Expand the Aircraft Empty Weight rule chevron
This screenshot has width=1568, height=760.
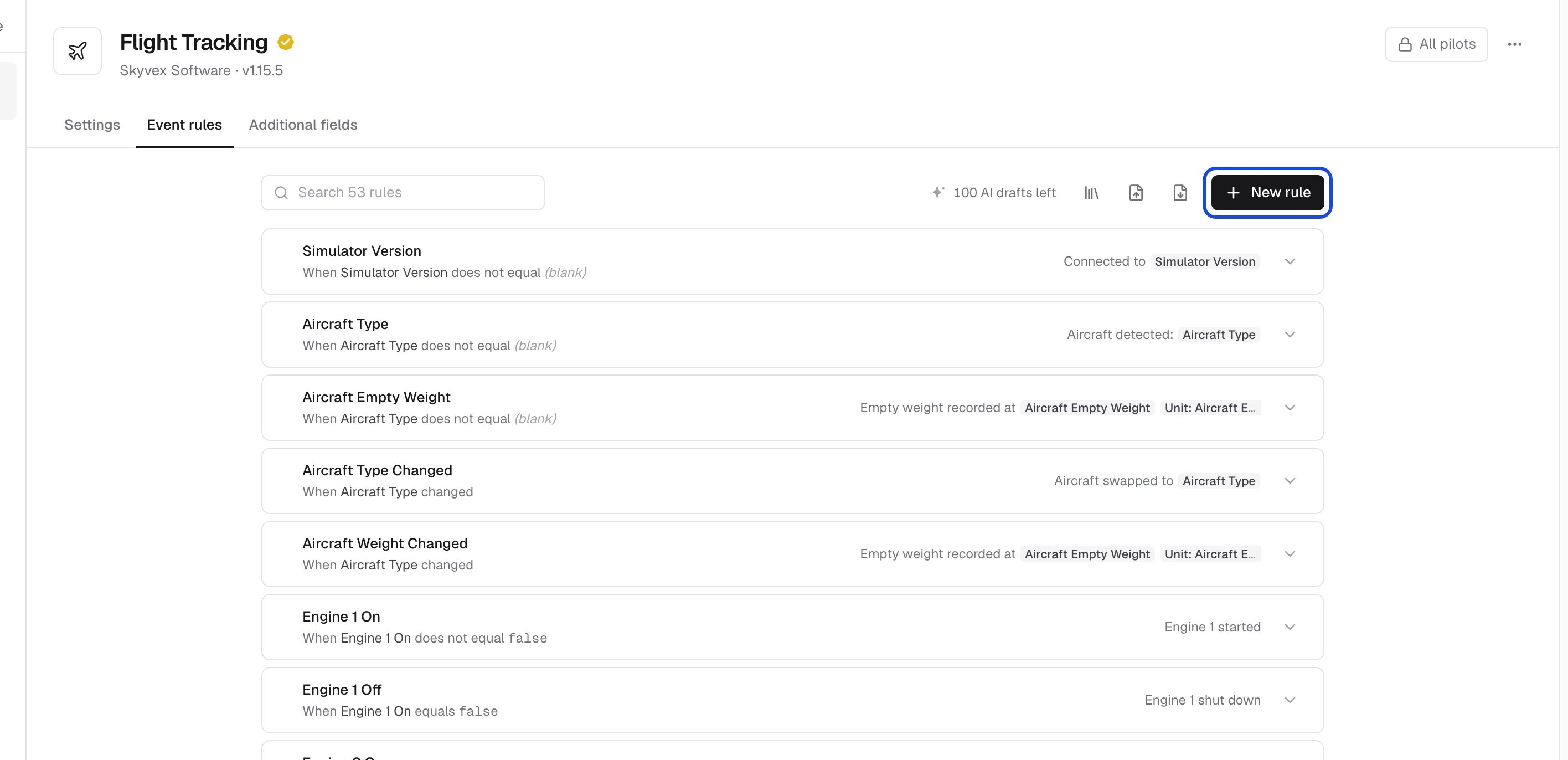(1290, 407)
